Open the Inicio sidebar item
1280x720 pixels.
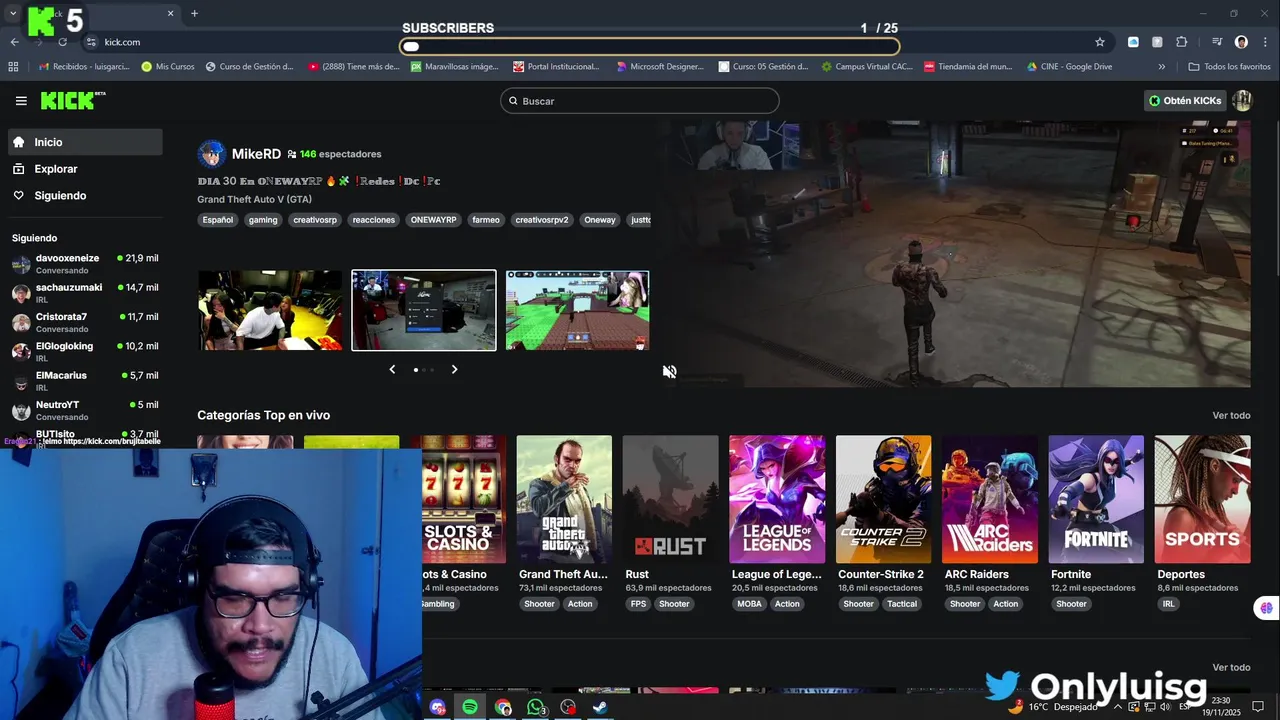85,142
